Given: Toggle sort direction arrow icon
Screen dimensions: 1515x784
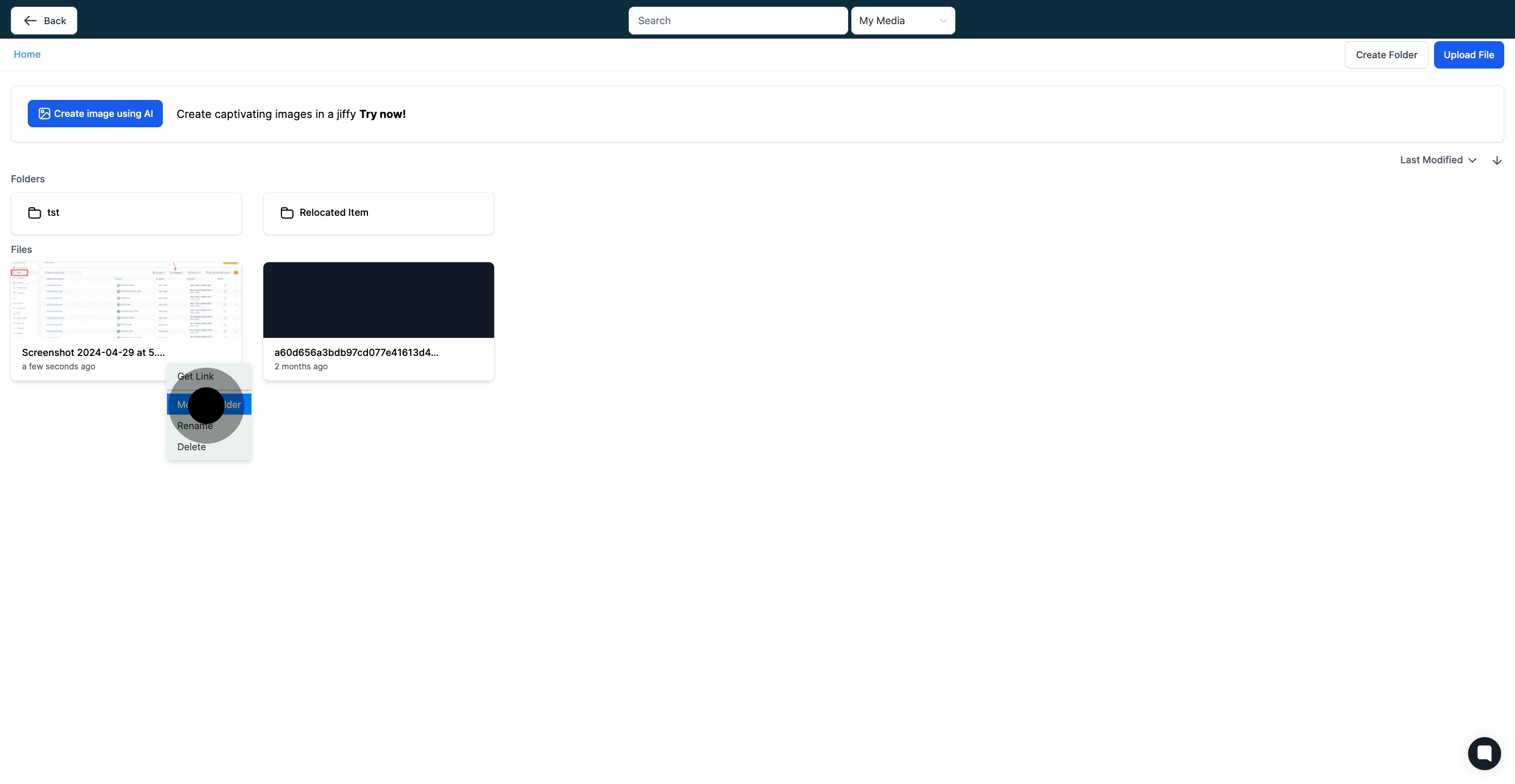Looking at the screenshot, I should click(x=1497, y=160).
